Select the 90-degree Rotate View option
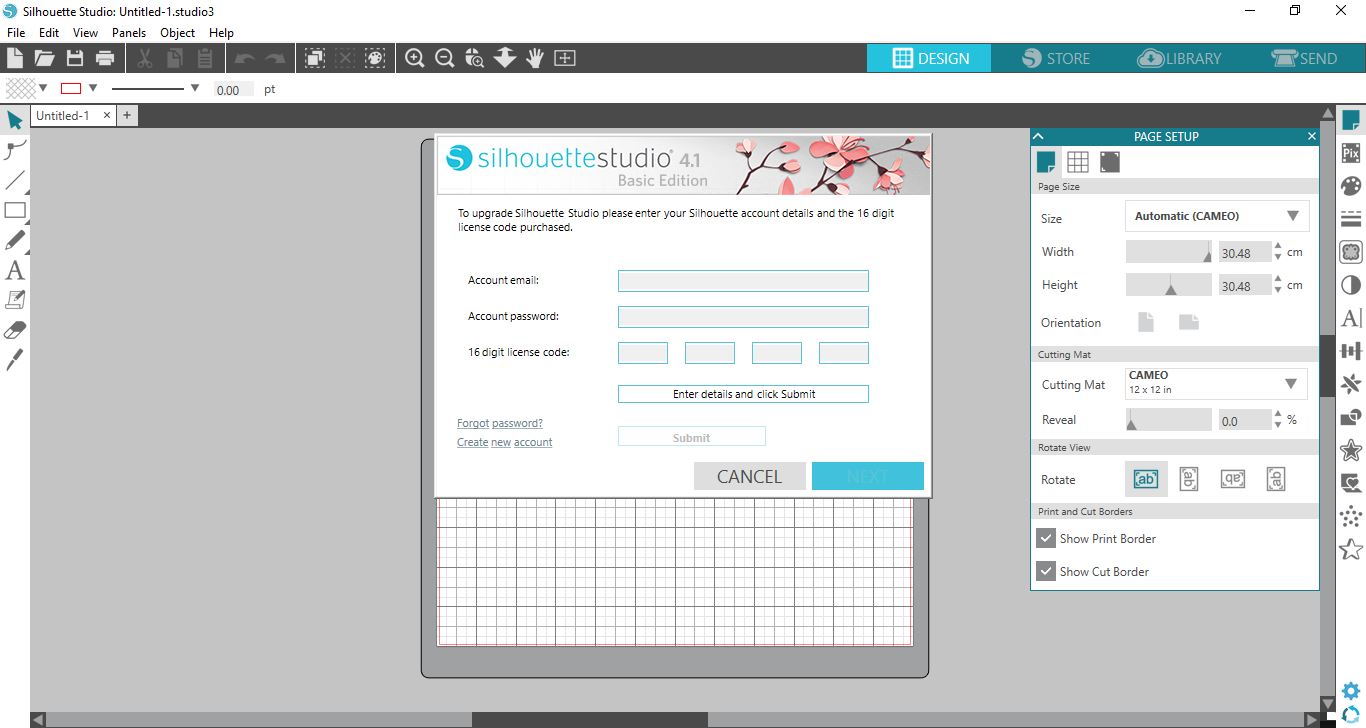Screen dimensions: 1366x728 pyautogui.click(x=1189, y=479)
